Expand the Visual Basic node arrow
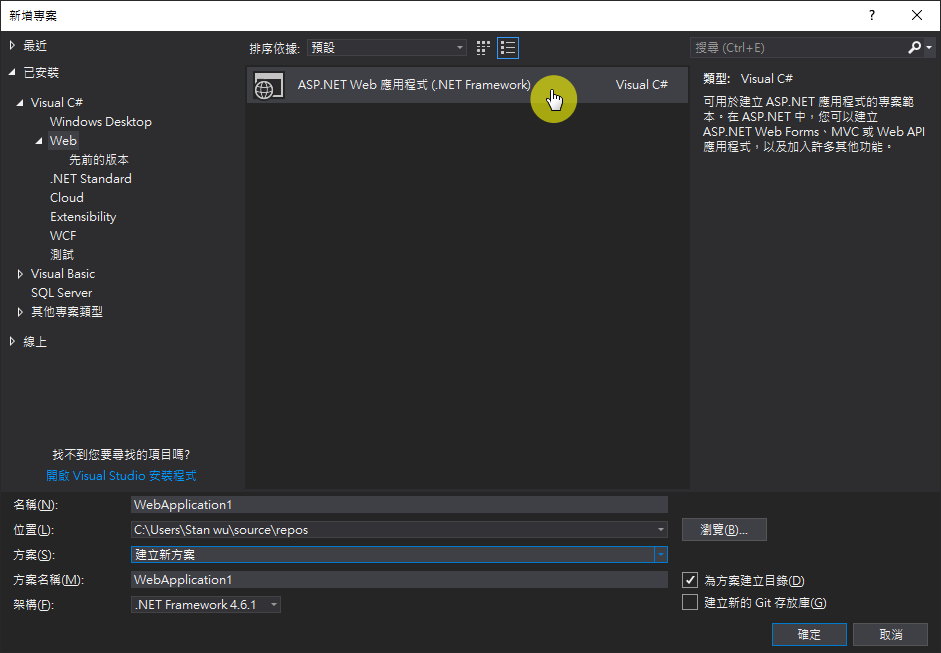The image size is (941, 653). tap(20, 274)
